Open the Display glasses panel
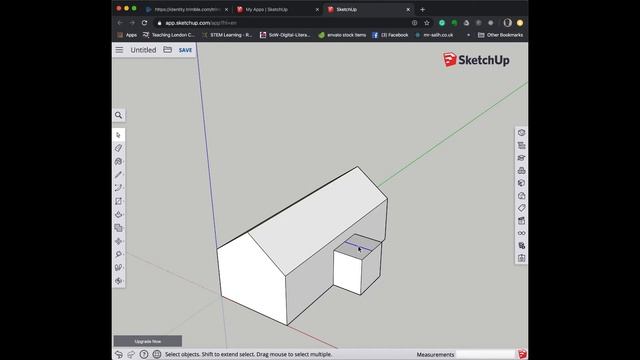 [521, 233]
